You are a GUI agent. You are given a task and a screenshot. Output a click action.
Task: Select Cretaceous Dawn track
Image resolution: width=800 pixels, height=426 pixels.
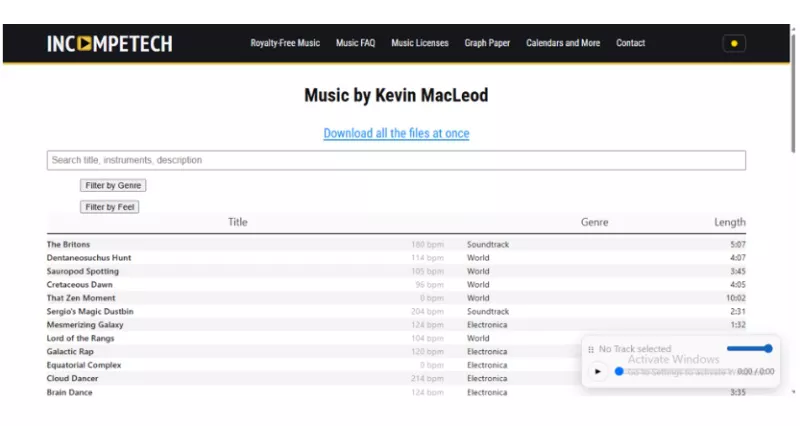pyautogui.click(x=80, y=285)
